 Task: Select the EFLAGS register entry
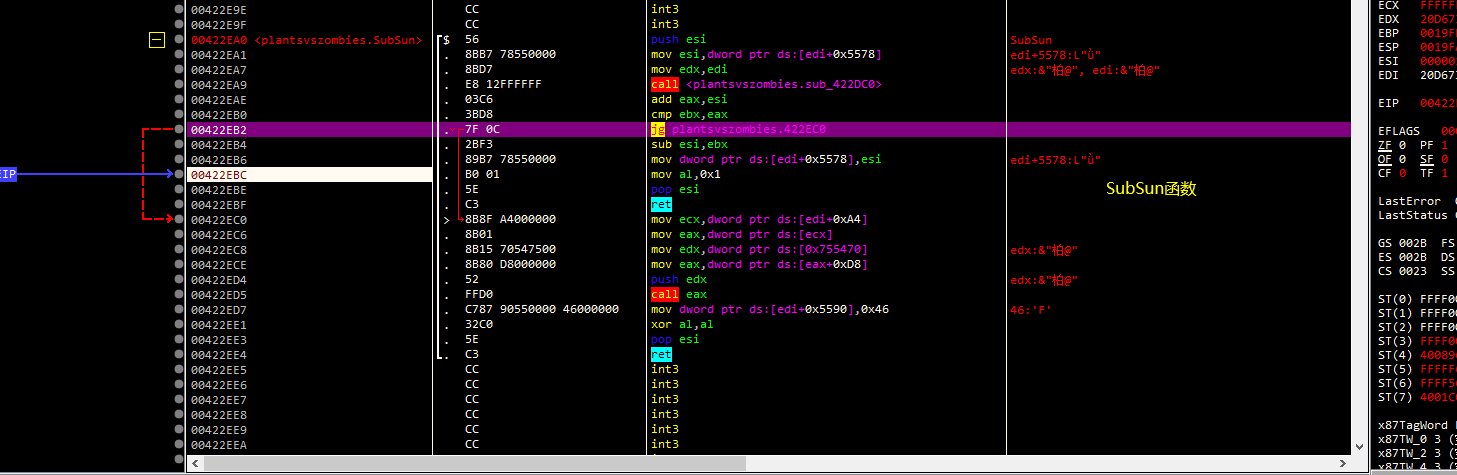click(1417, 132)
